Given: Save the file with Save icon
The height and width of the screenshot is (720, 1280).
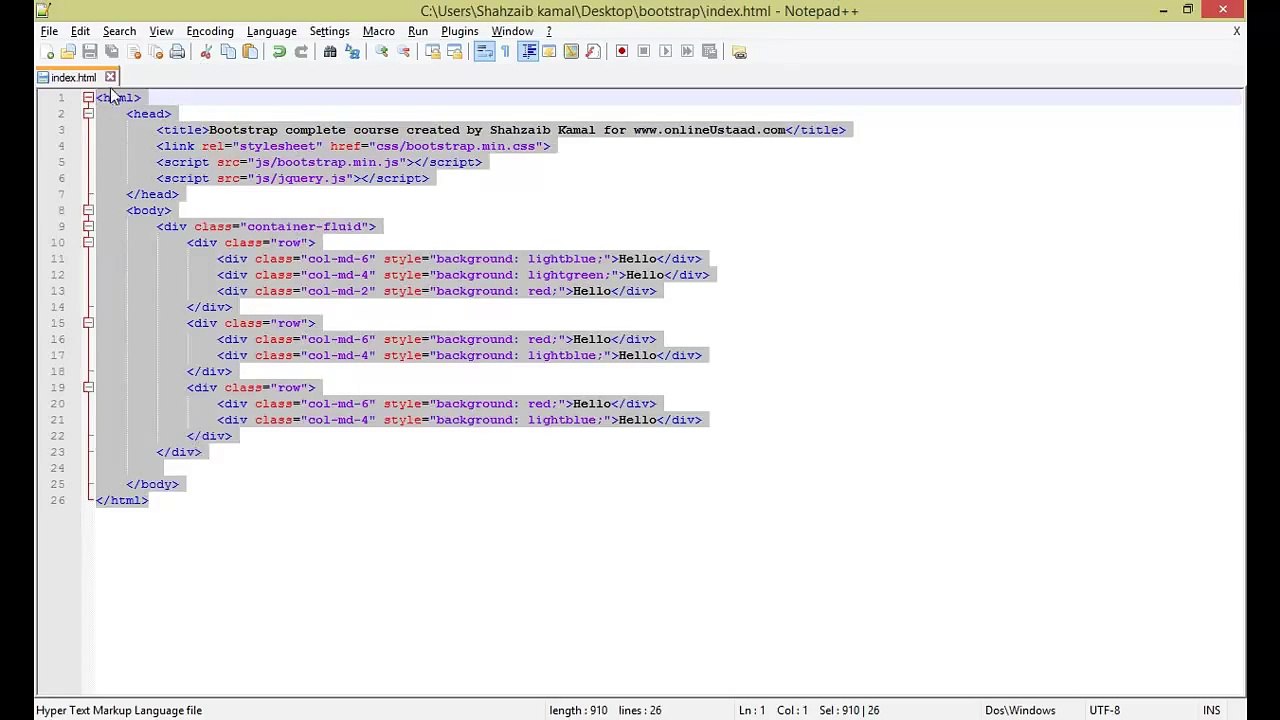Looking at the screenshot, I should [x=90, y=52].
